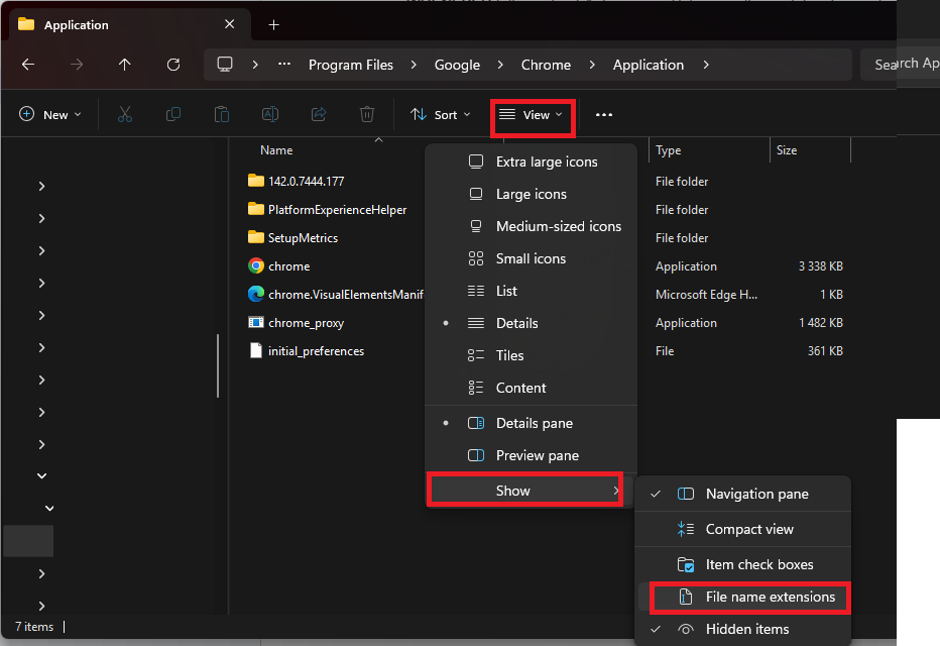940x646 pixels.
Task: Select the List view layout
Action: tap(531, 291)
